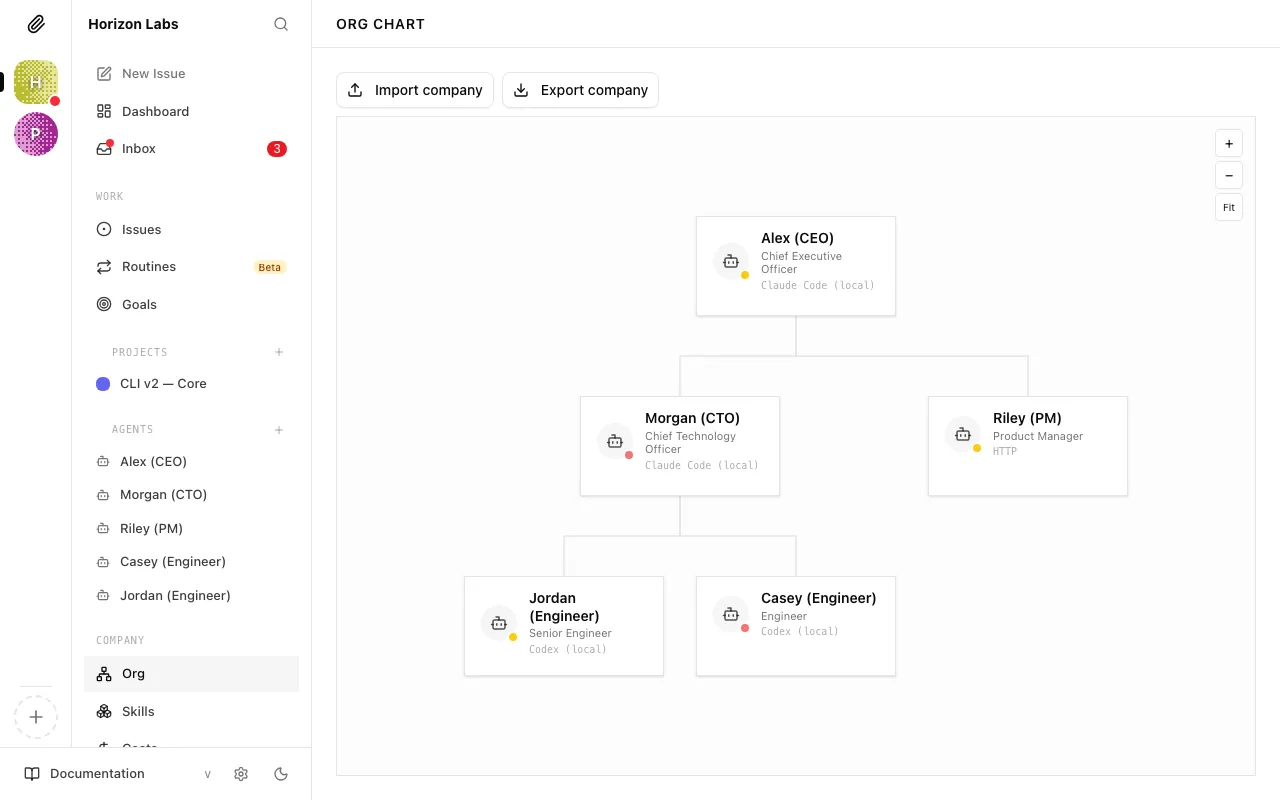This screenshot has height=800, width=1280.
Task: Click the robot icon on Morgan (CTO) card
Action: (x=615, y=441)
